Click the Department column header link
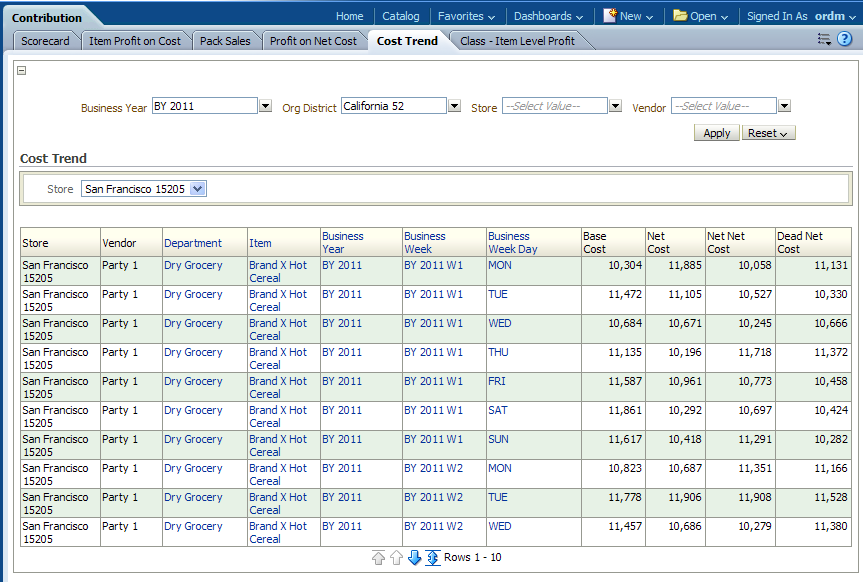This screenshot has height=582, width=863. click(x=193, y=243)
